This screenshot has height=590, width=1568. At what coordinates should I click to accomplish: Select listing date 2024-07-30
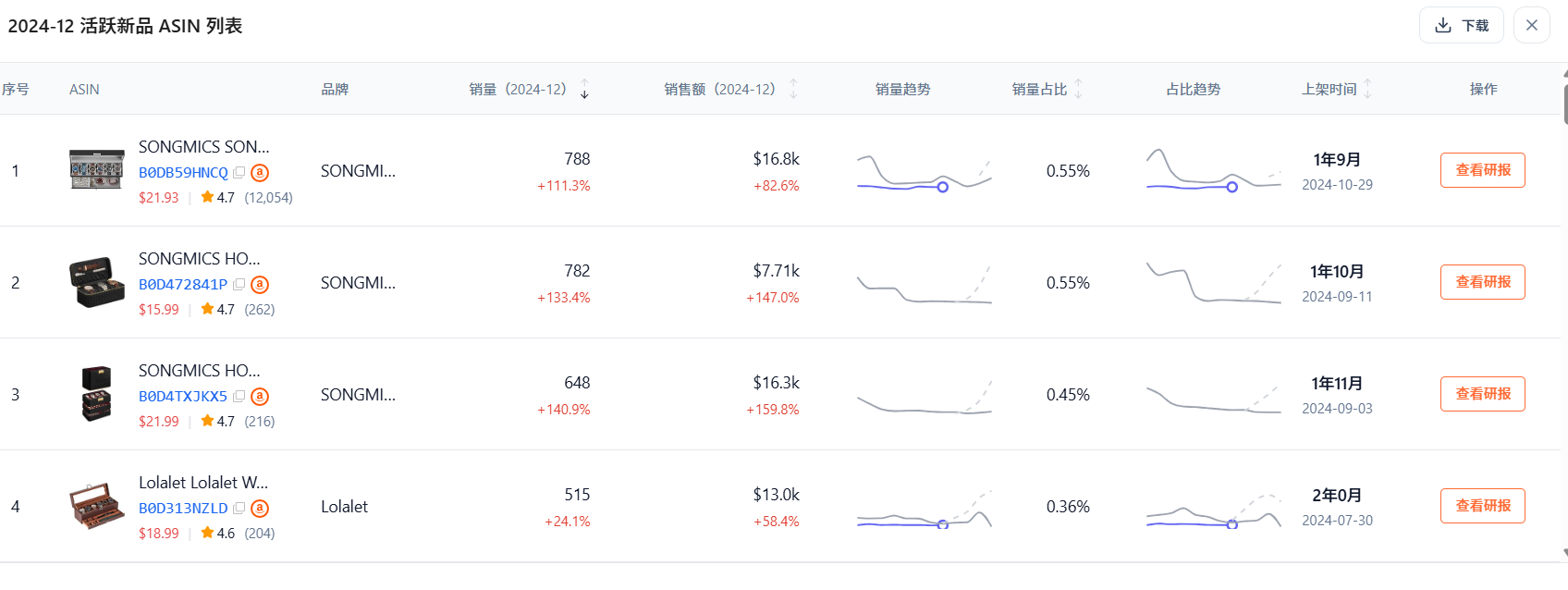[x=1337, y=521]
